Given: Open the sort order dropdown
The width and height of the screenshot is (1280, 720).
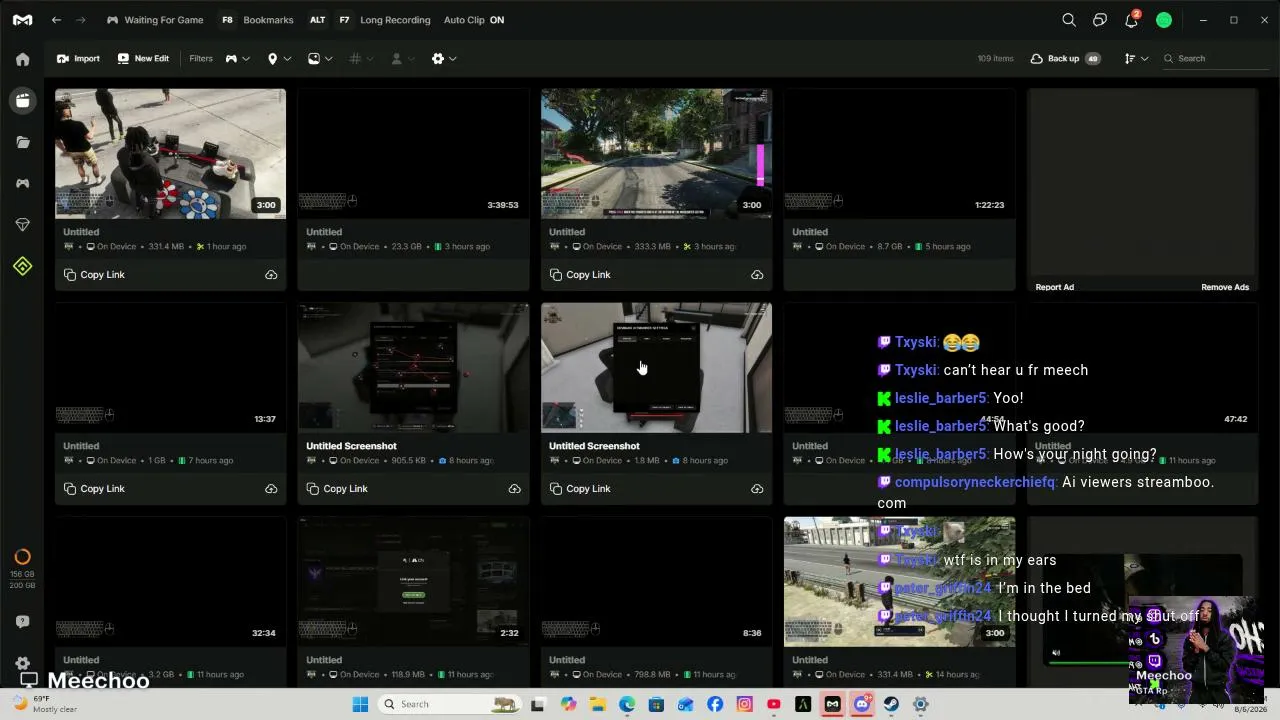Looking at the screenshot, I should point(1136,59).
